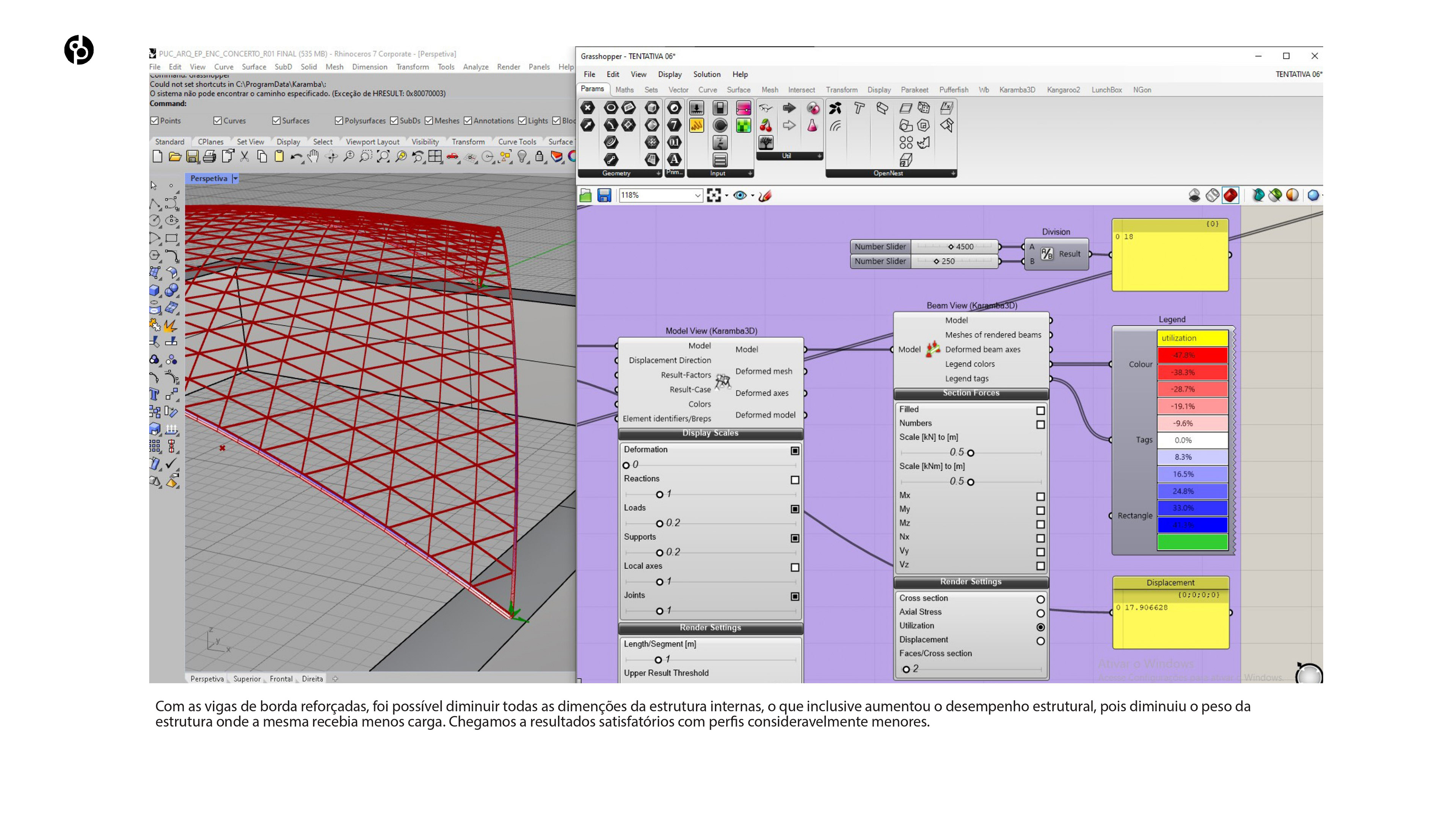Click the preview eye icon in canvas toolbar
Viewport: 1456px width, 819px height.
coord(739,196)
